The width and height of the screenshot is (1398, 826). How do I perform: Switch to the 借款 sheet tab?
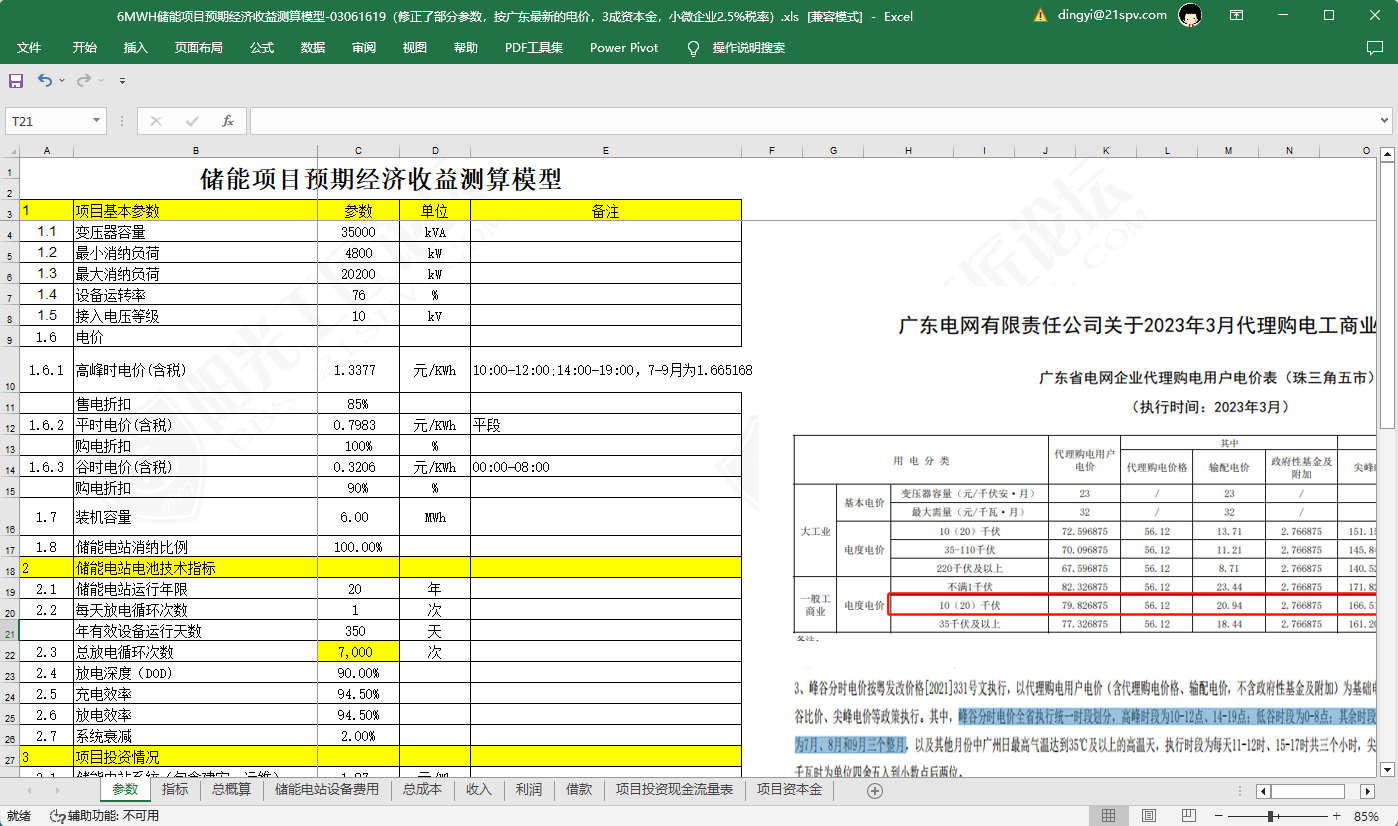pos(579,789)
